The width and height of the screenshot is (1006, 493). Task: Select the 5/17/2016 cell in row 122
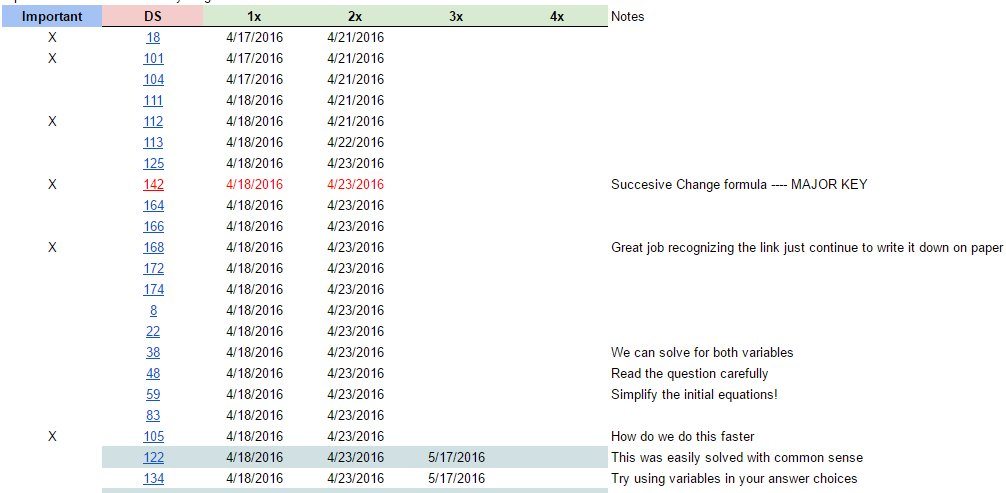point(456,458)
